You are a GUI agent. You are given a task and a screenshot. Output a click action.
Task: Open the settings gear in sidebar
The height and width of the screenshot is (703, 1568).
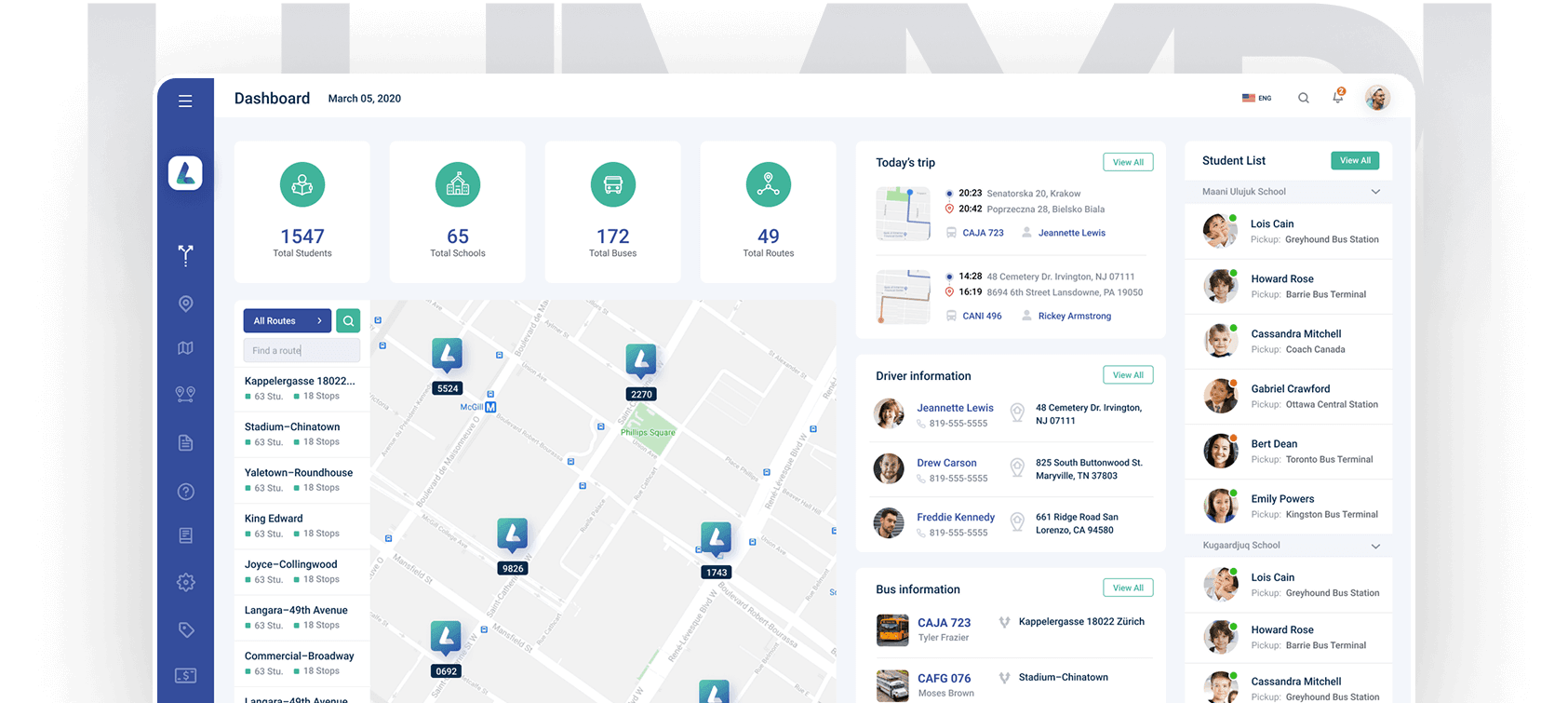click(186, 582)
